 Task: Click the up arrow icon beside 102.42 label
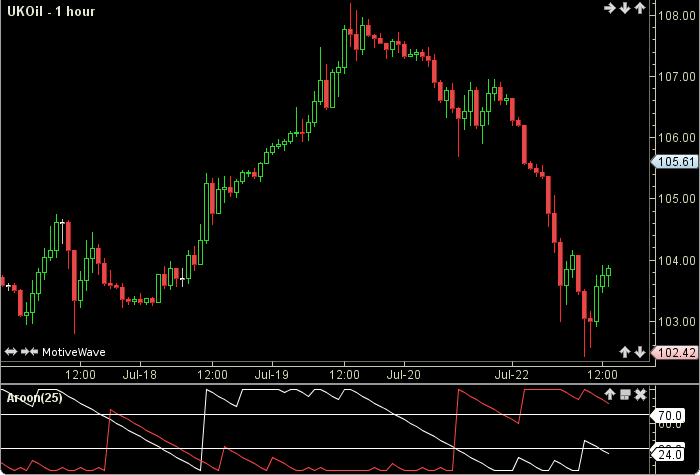click(625, 352)
